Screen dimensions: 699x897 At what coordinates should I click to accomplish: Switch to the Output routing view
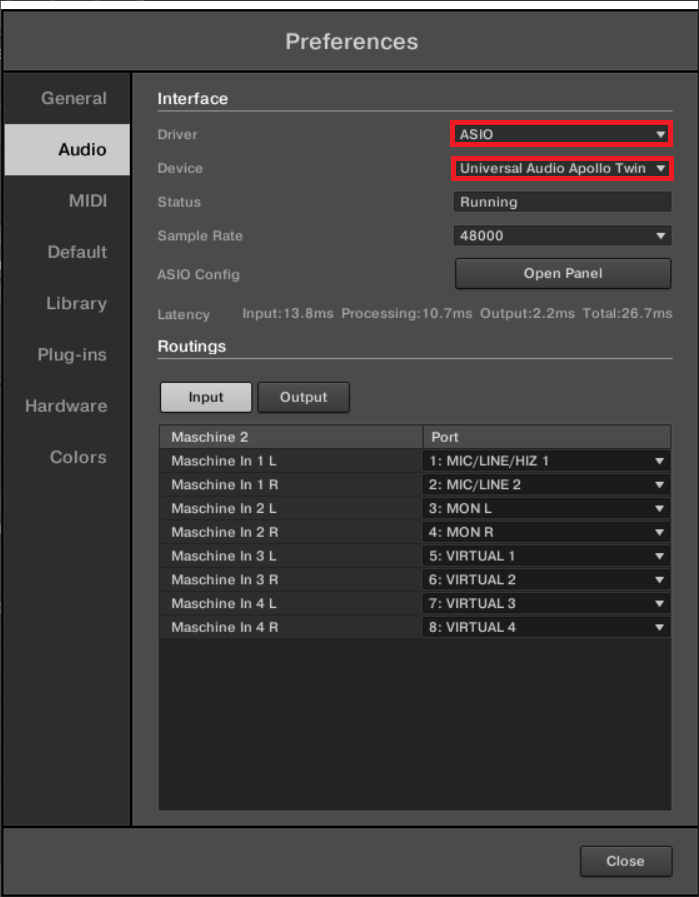[x=303, y=397]
